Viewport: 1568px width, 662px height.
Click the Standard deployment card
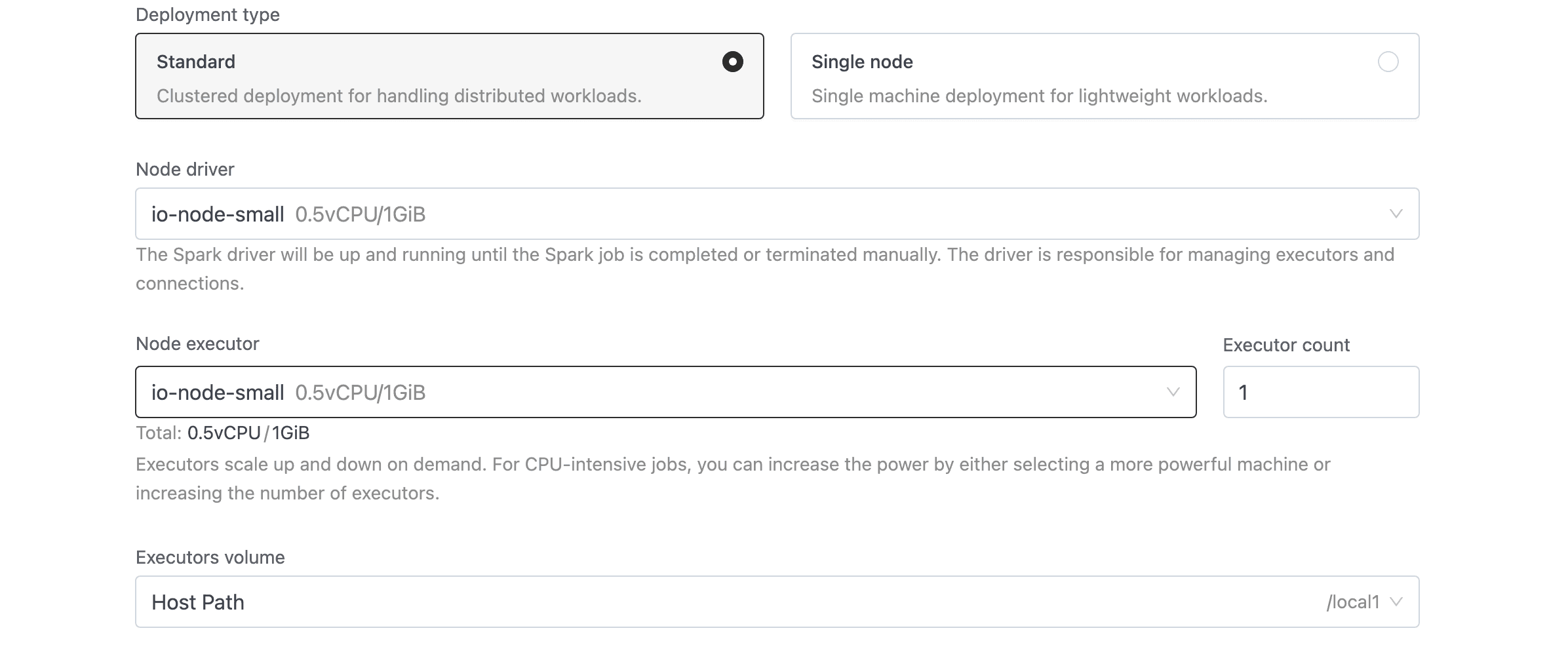point(449,75)
